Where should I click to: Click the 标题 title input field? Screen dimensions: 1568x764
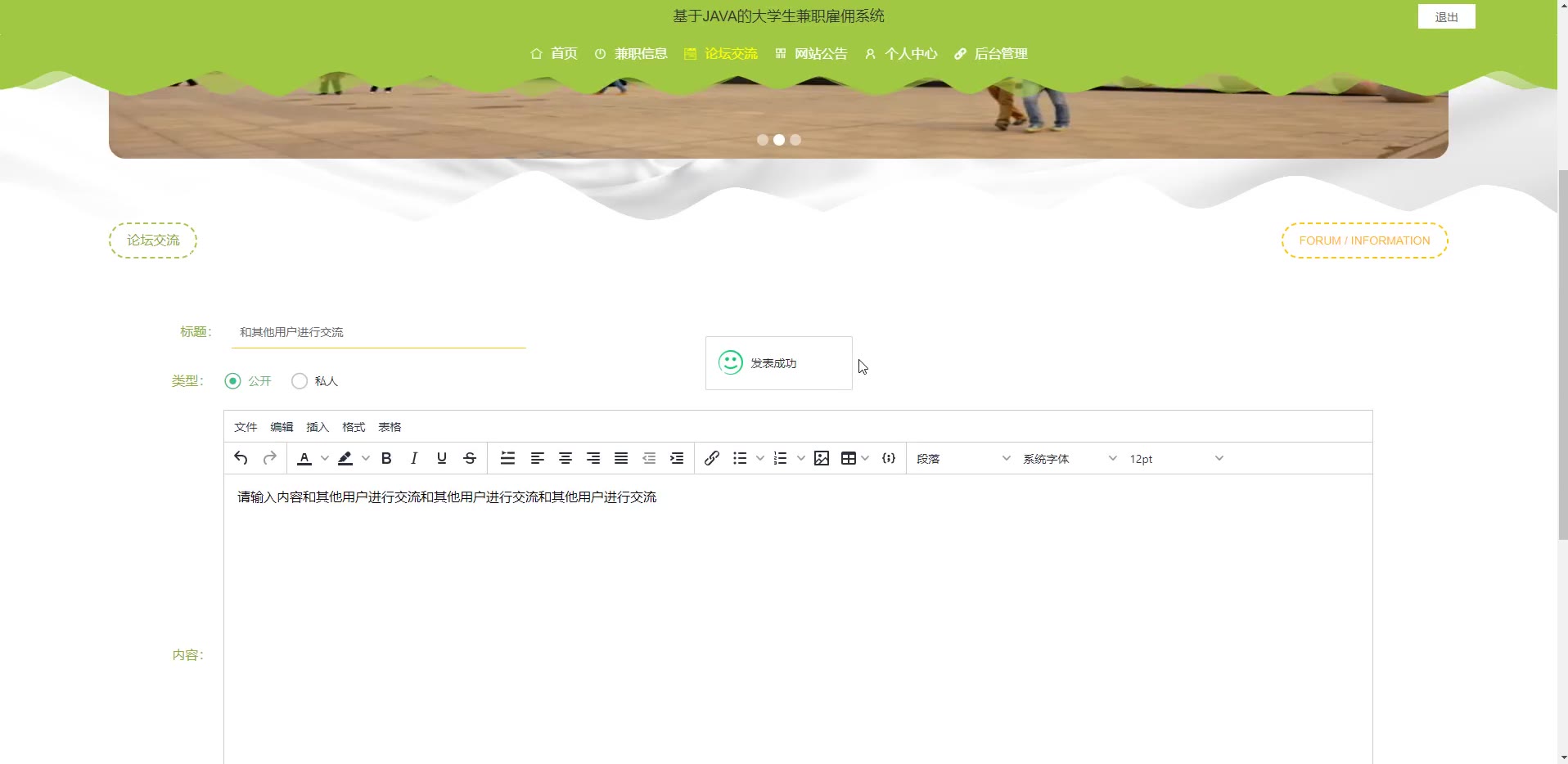378,332
